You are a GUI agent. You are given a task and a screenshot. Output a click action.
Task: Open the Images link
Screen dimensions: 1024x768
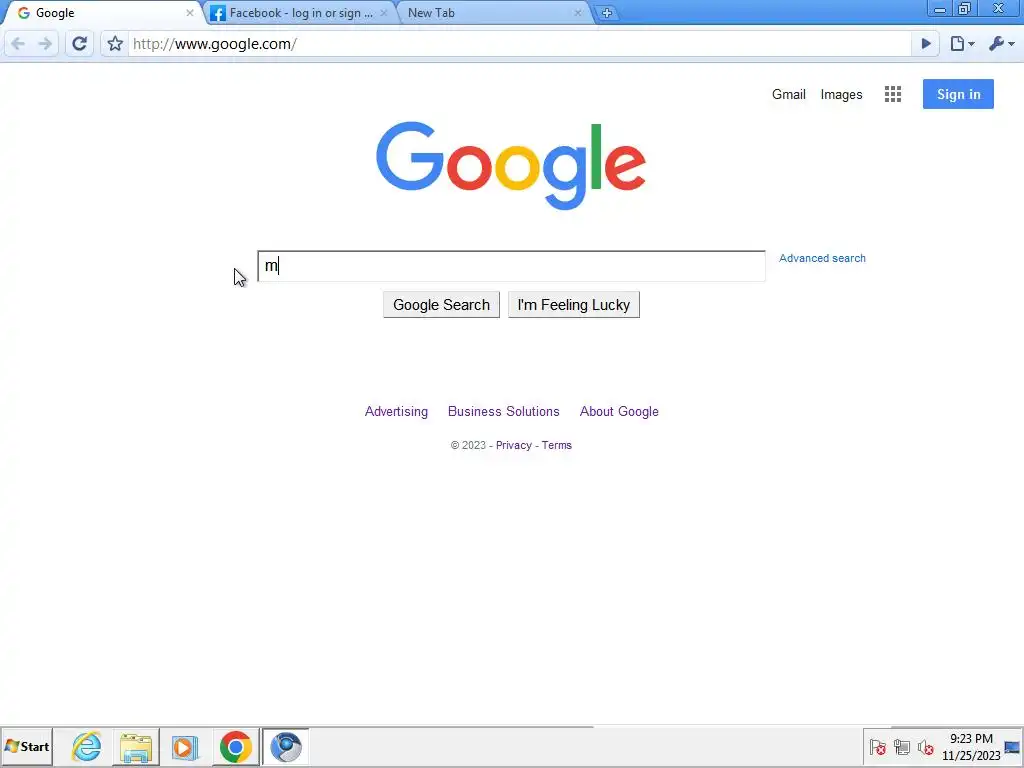(841, 95)
